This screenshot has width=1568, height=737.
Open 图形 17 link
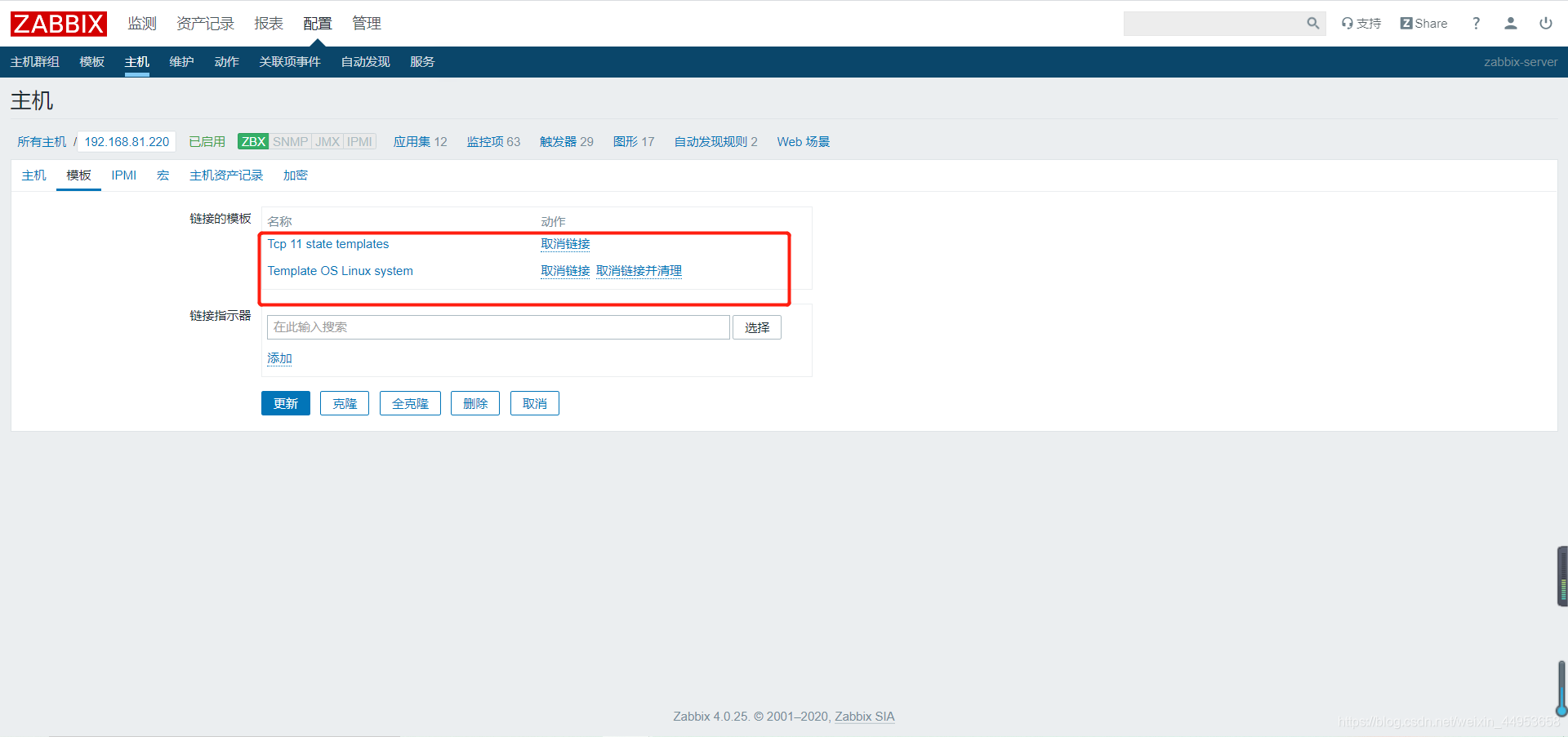click(x=634, y=141)
